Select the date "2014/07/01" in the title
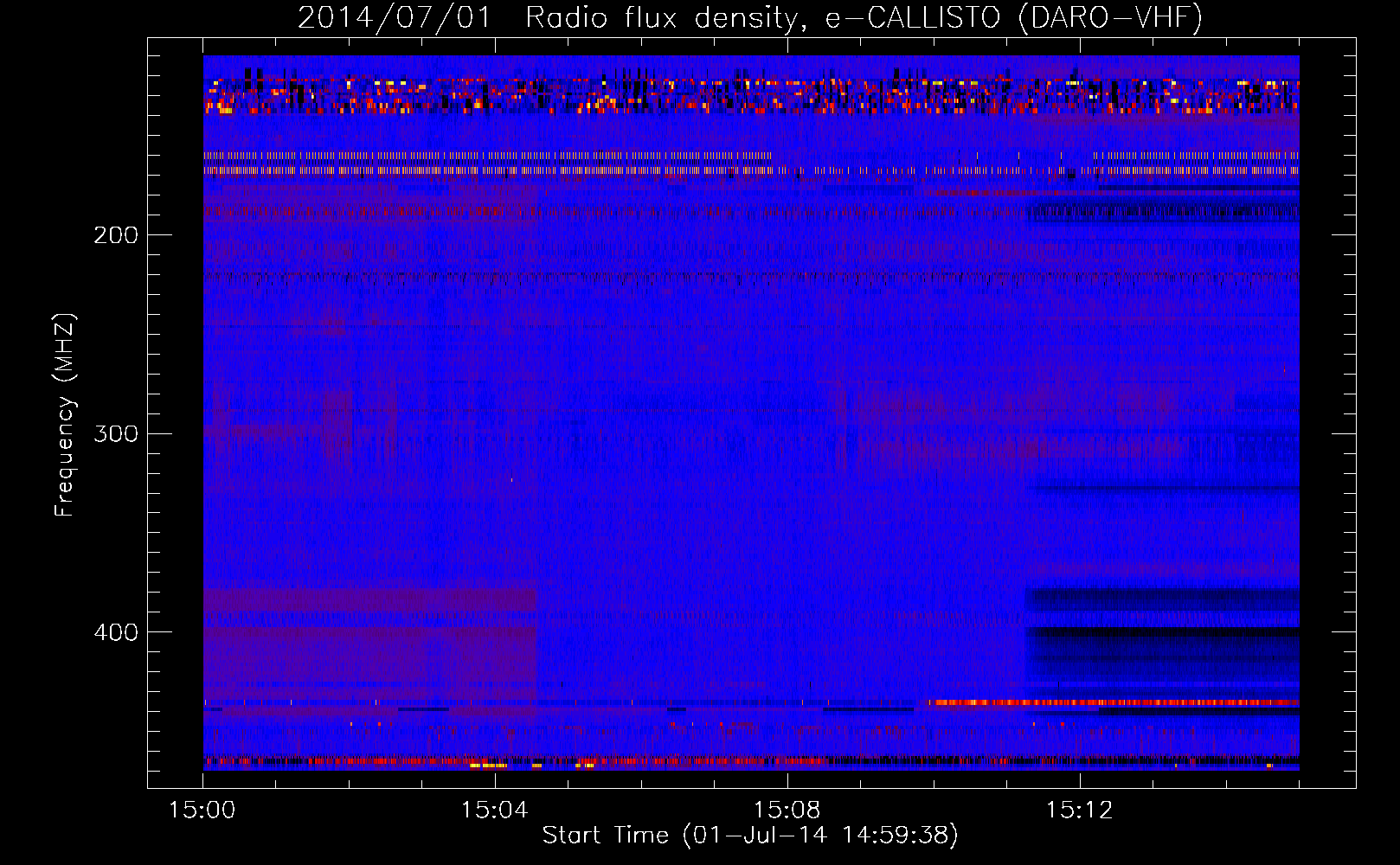1400x865 pixels. [394, 18]
